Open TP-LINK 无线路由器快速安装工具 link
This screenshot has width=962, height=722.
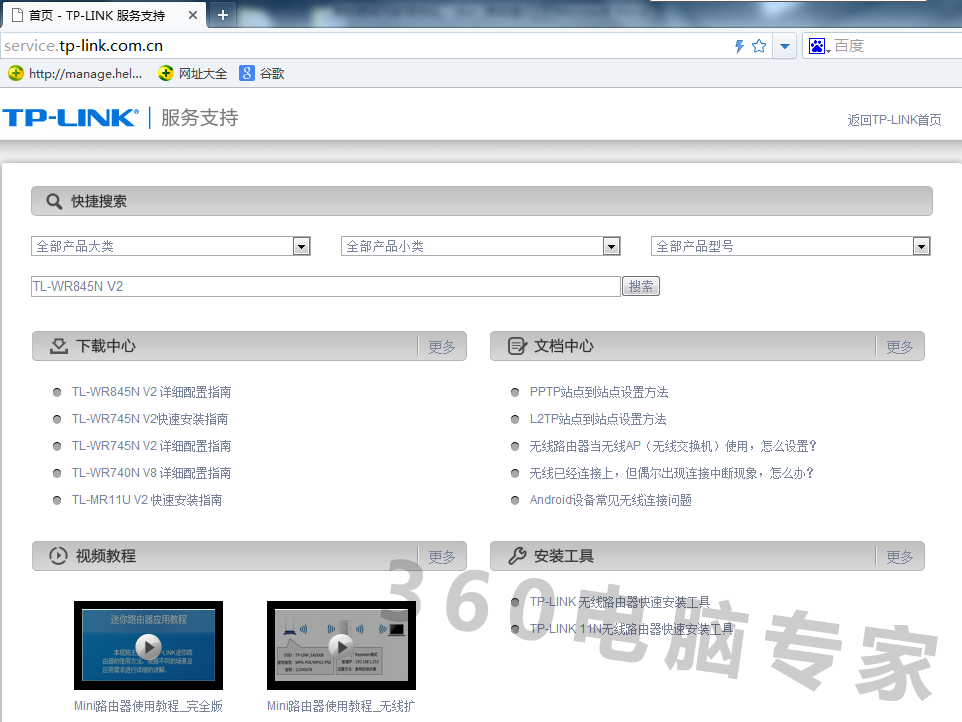(x=620, y=602)
